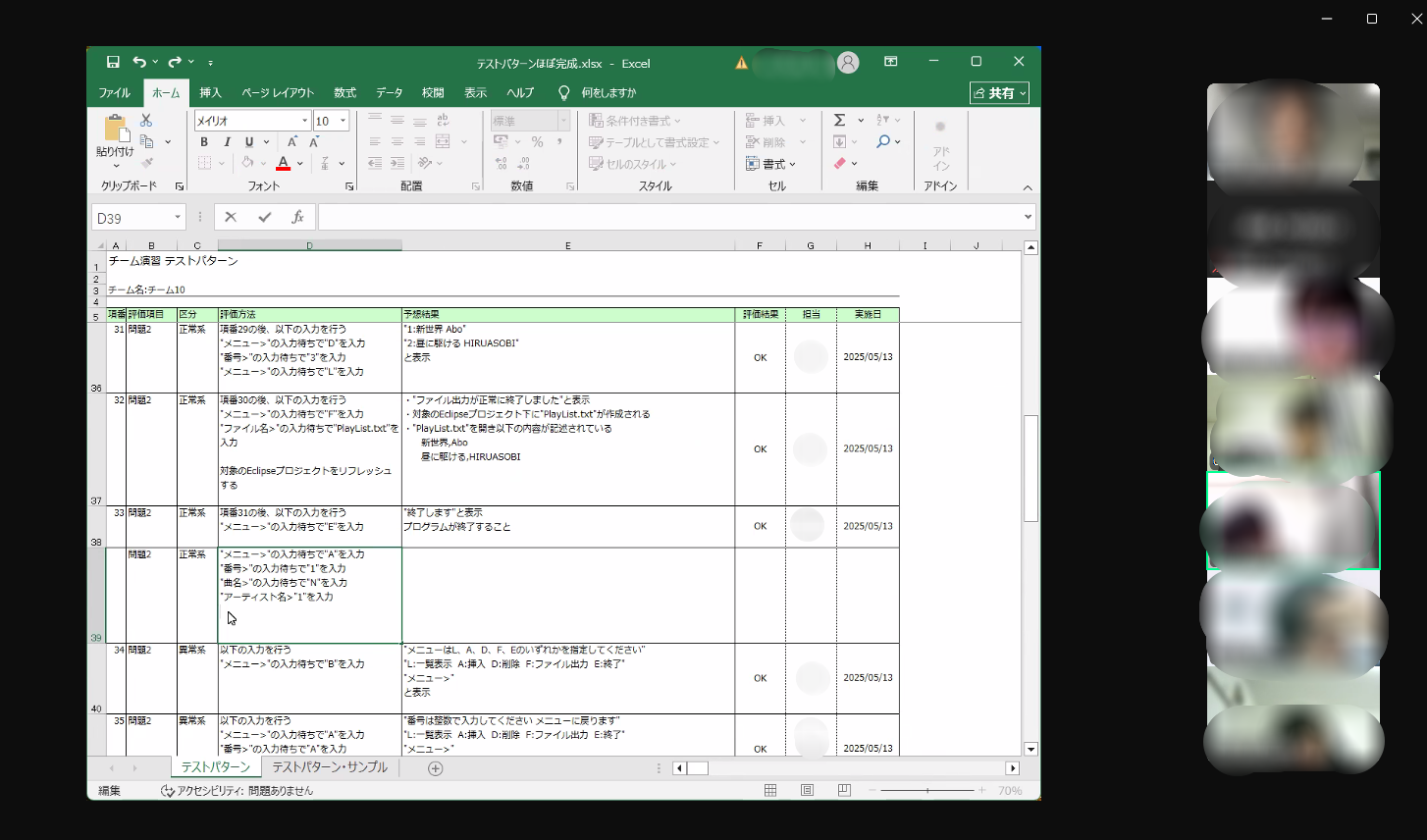Click the Insert Function fx icon
The height and width of the screenshot is (840, 1427).
297,218
